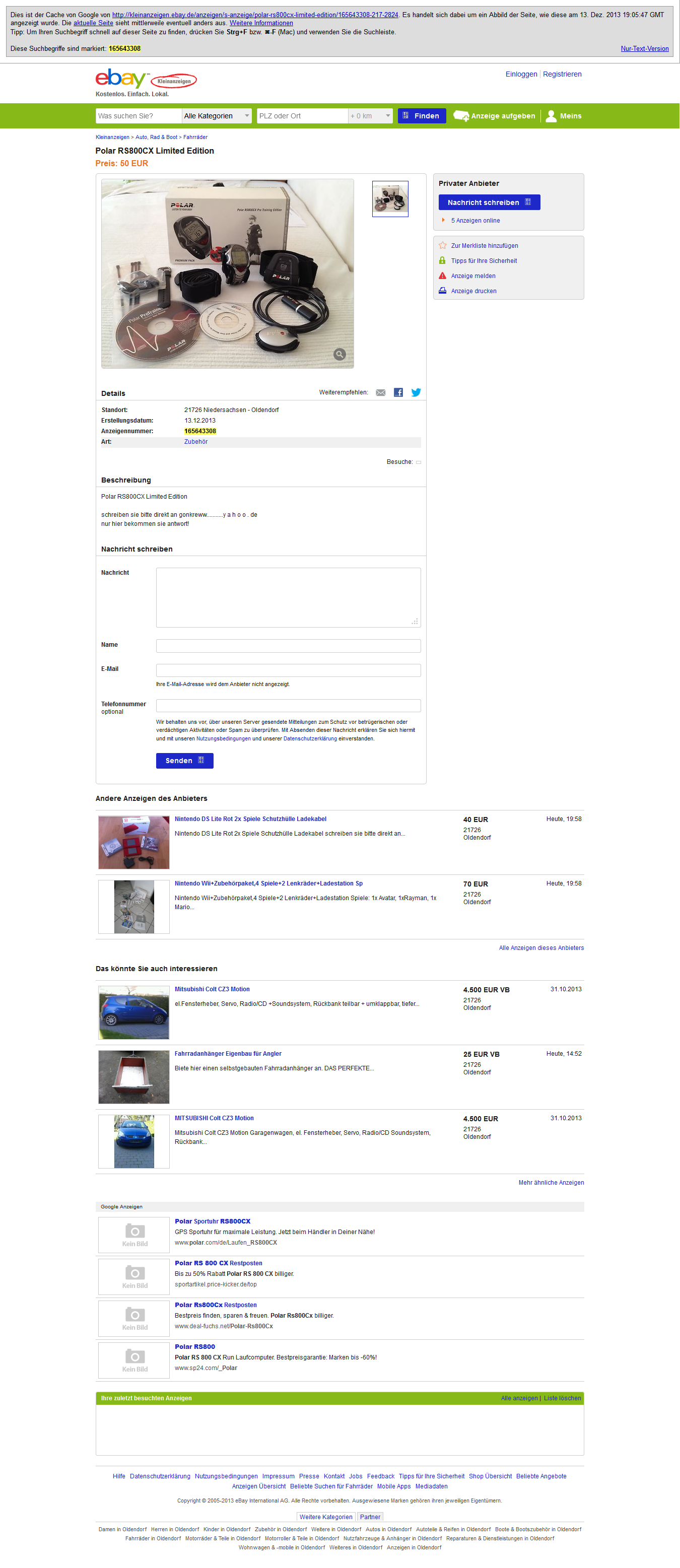The height and width of the screenshot is (1568, 680).
Task: Open the + 0 km radius dropdown
Action: click(370, 116)
